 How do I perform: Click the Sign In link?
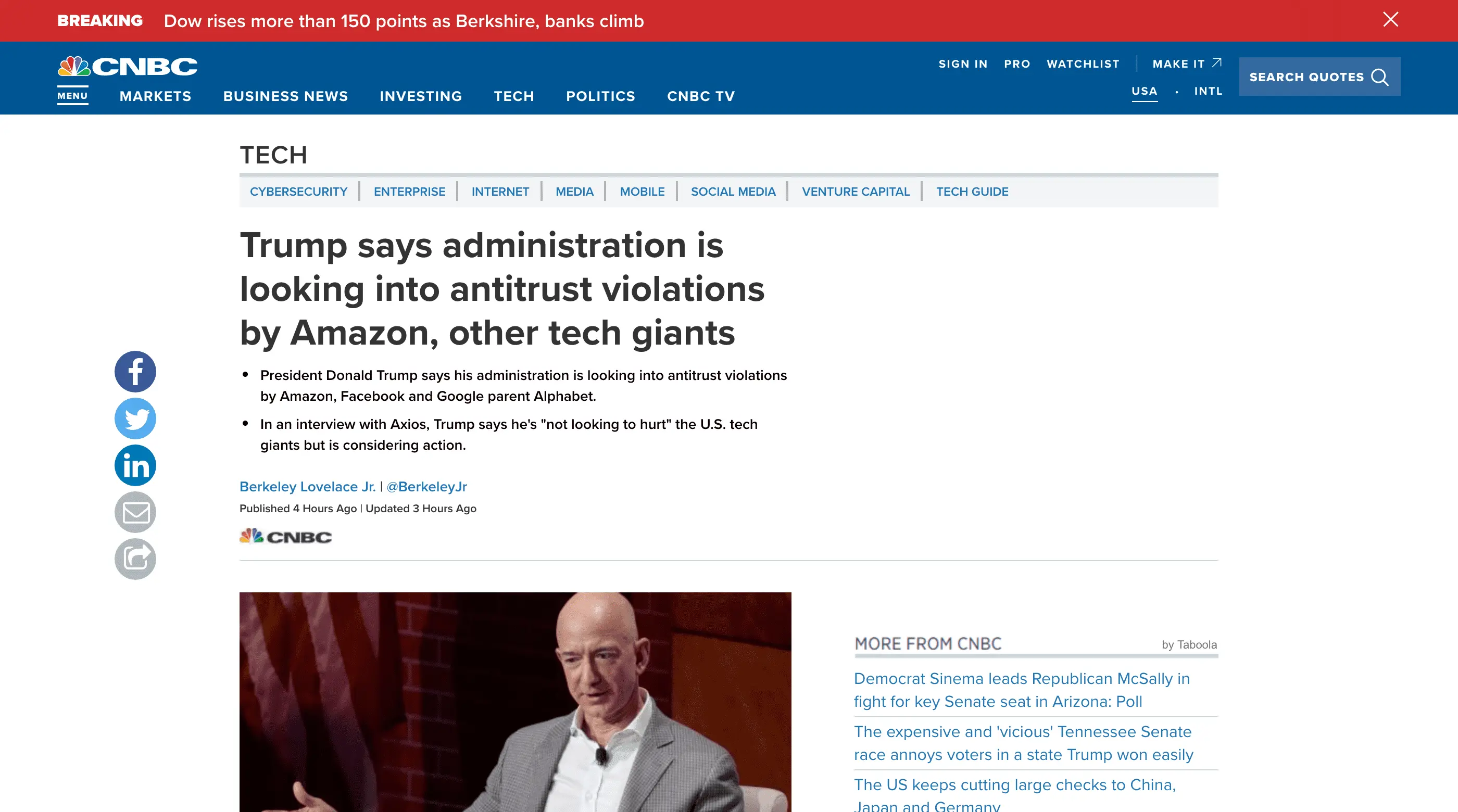pyautogui.click(x=963, y=64)
